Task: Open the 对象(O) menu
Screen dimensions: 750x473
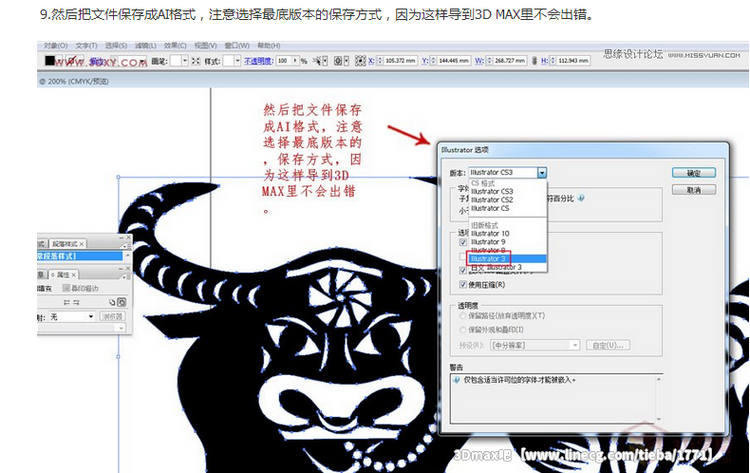Action: tap(55, 45)
